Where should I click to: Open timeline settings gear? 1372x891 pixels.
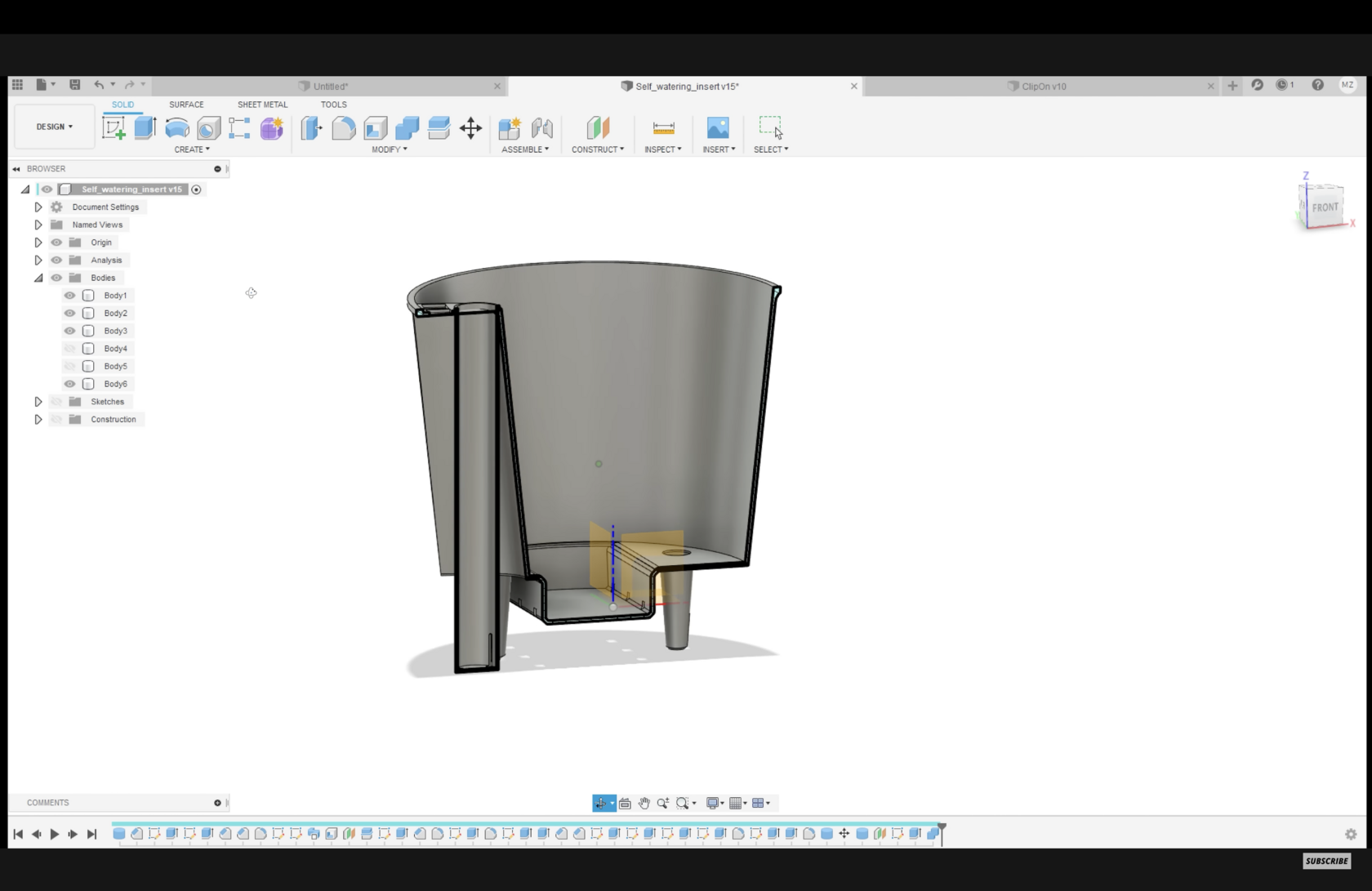(1351, 834)
